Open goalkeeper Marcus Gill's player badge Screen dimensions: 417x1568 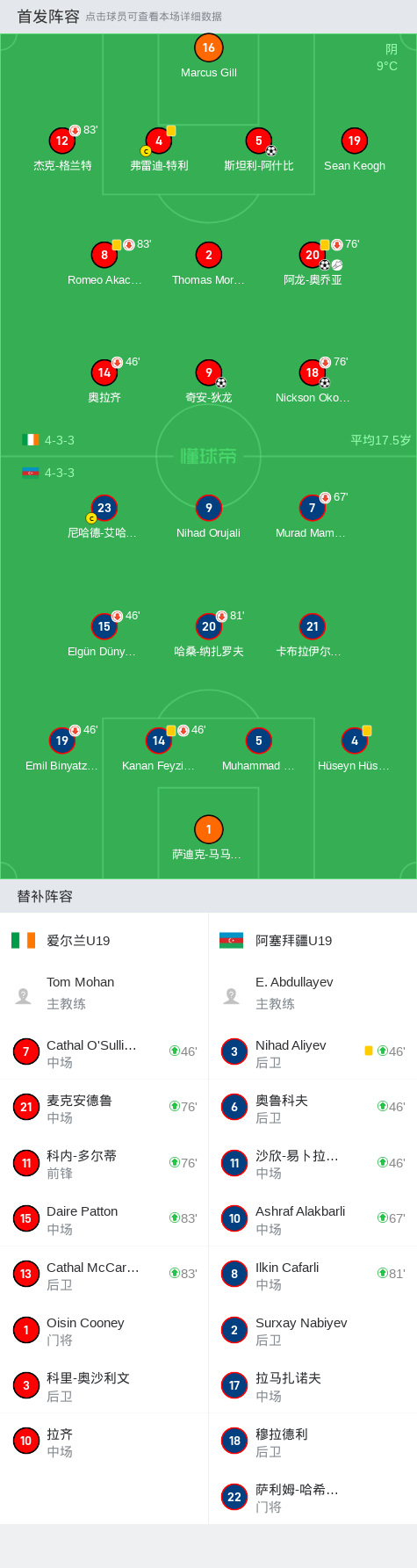coord(208,48)
